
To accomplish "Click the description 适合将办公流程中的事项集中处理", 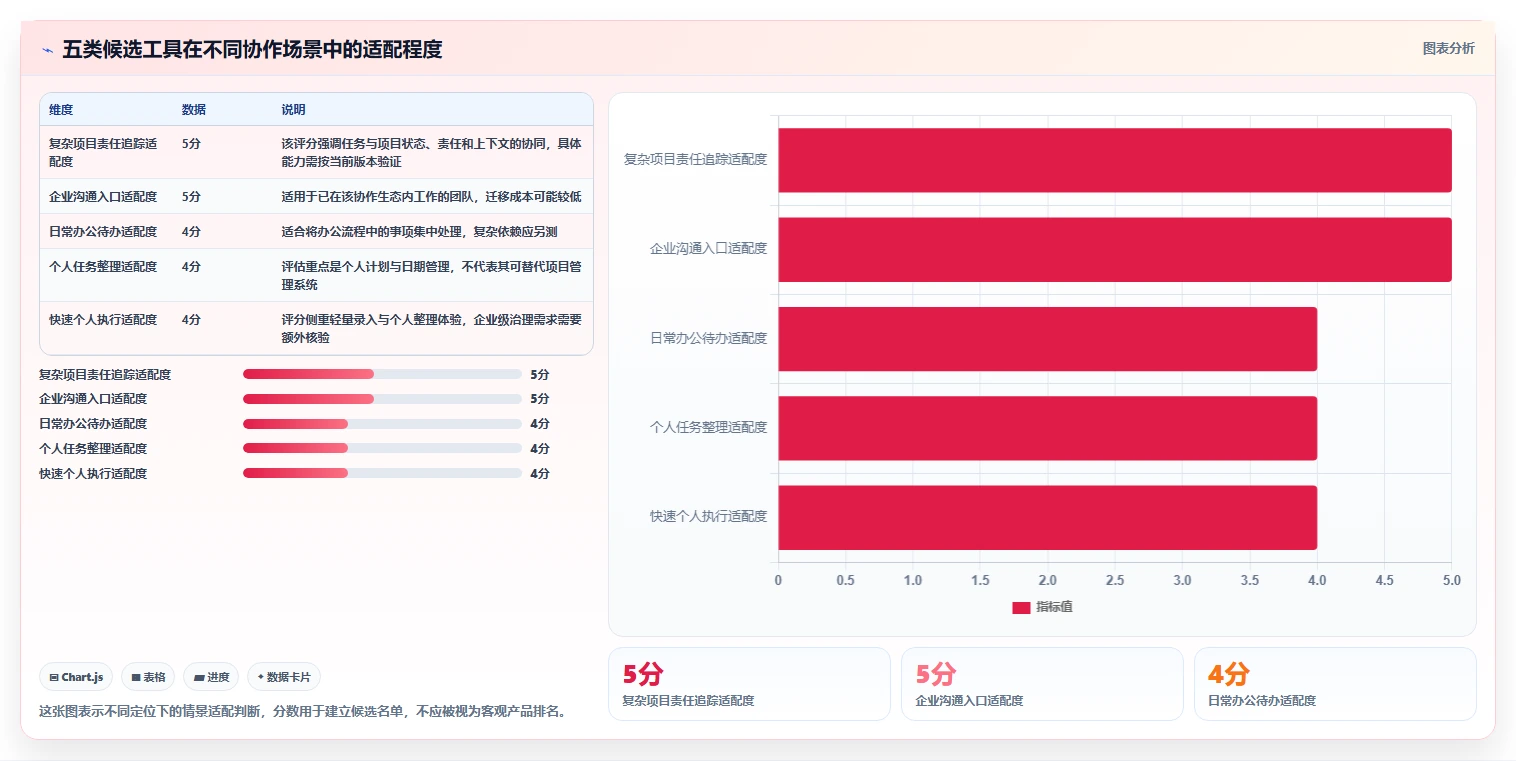I will click(419, 231).
